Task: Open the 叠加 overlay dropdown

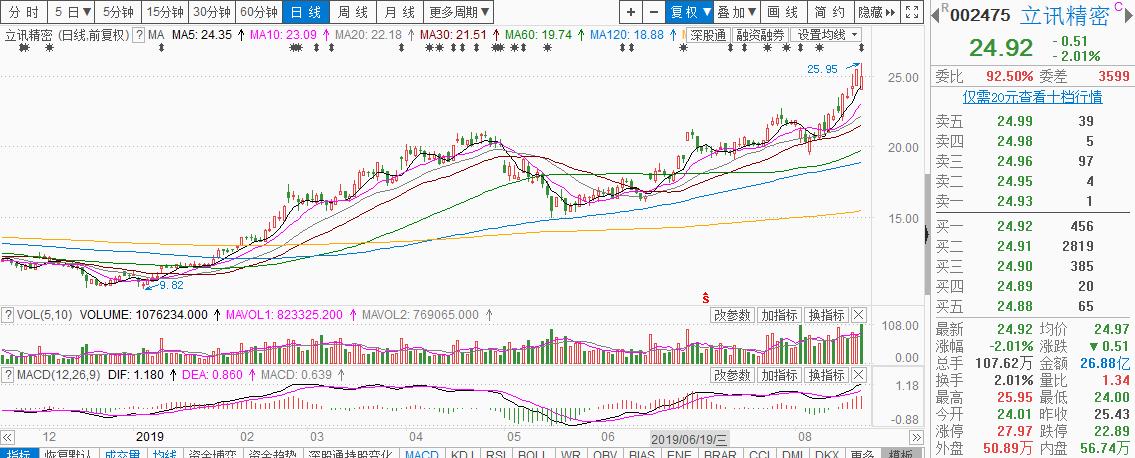Action: point(736,12)
